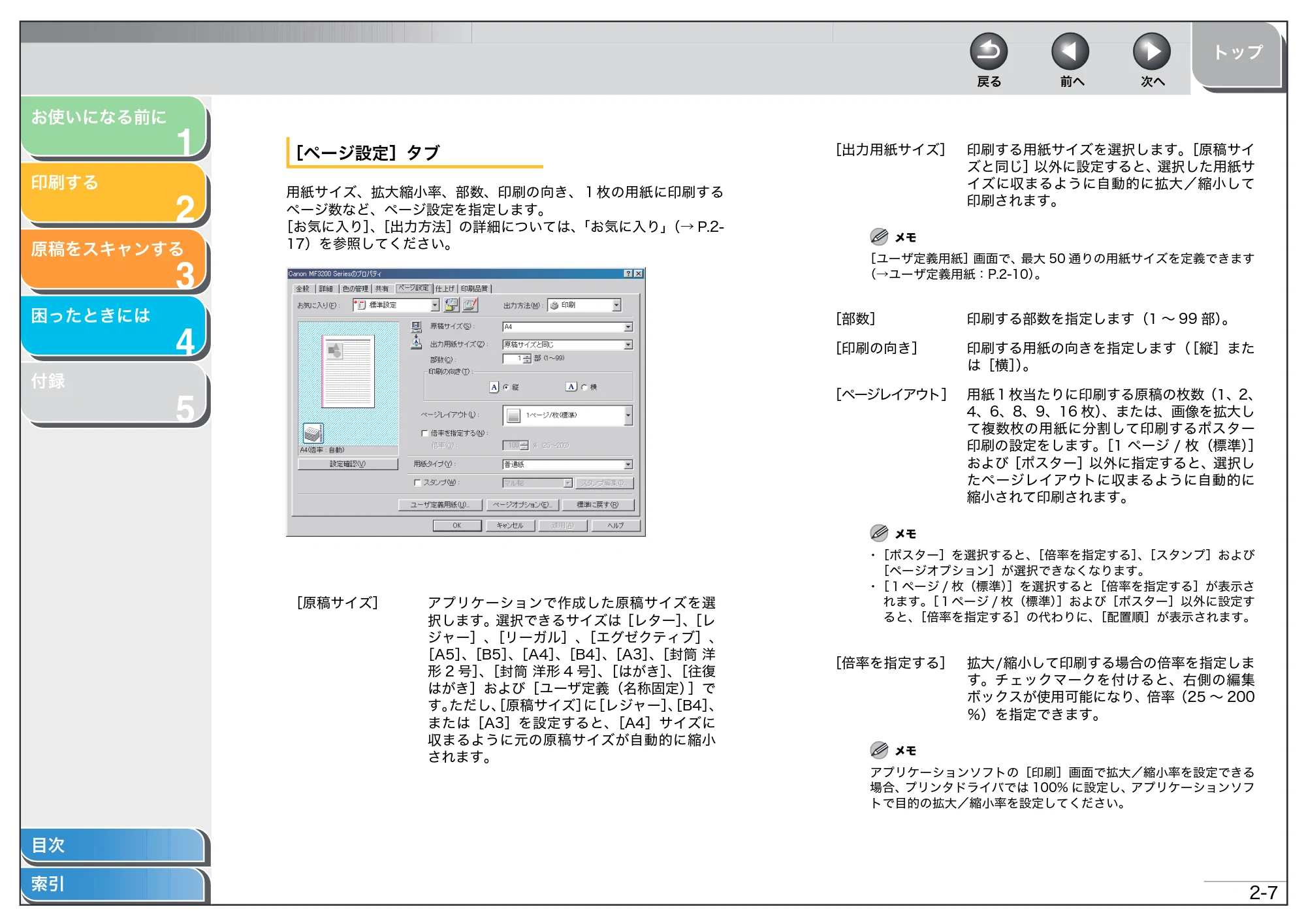
Task: Switch to the 仕上げ tab
Action: coord(445,289)
